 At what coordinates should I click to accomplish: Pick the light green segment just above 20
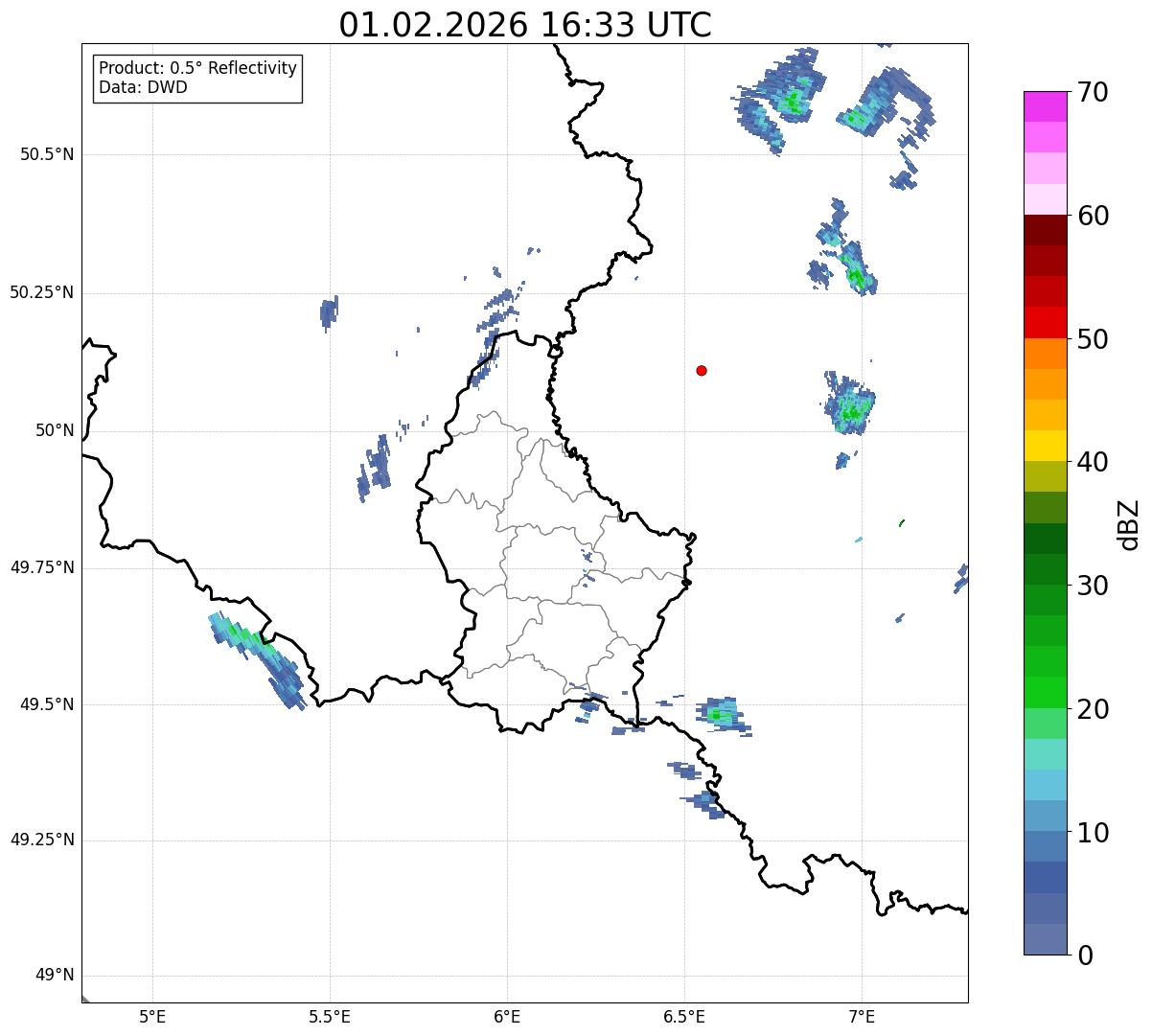[x=1045, y=693]
